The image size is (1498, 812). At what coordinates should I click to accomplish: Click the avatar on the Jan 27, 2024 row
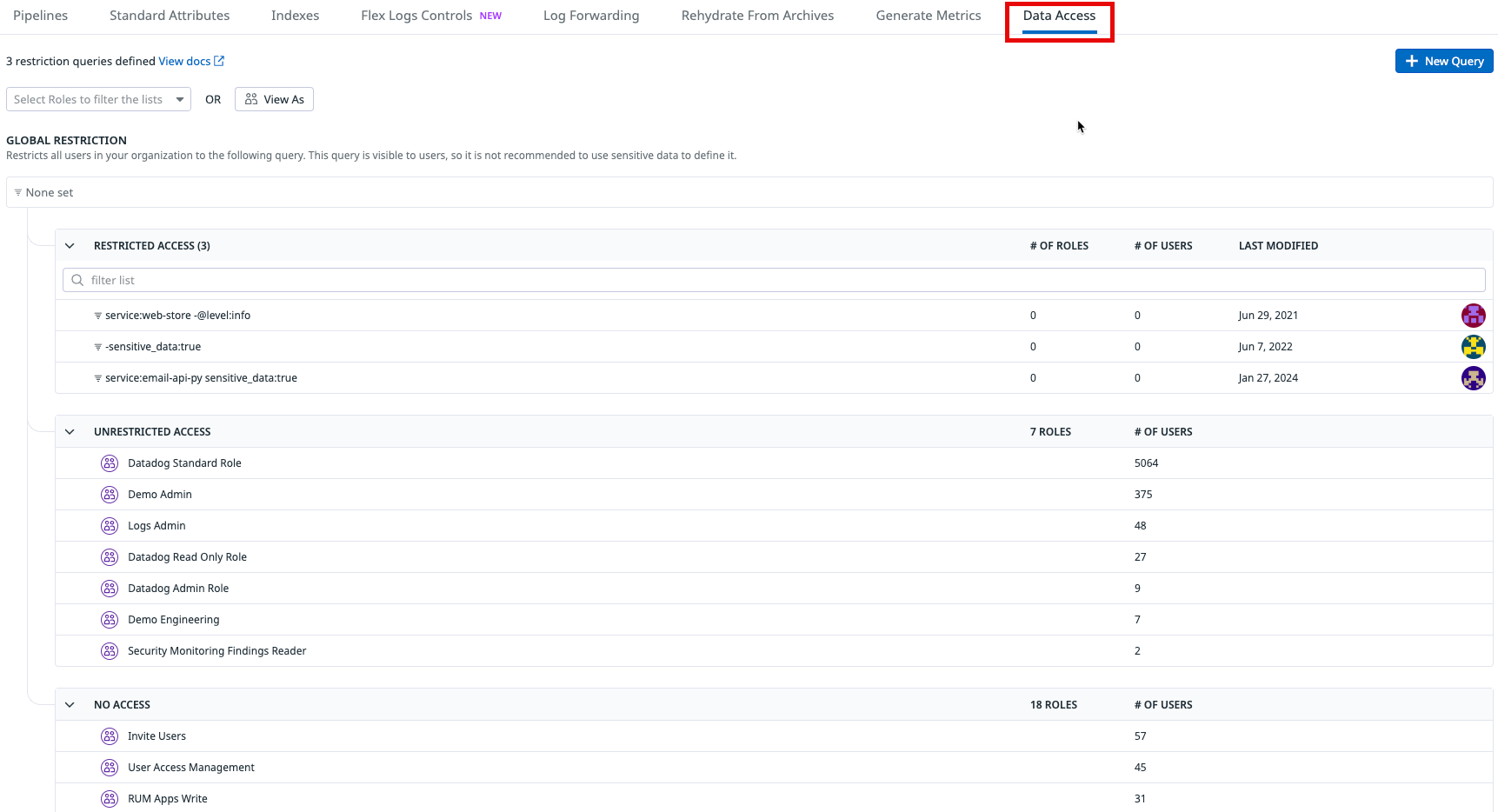pyautogui.click(x=1473, y=378)
